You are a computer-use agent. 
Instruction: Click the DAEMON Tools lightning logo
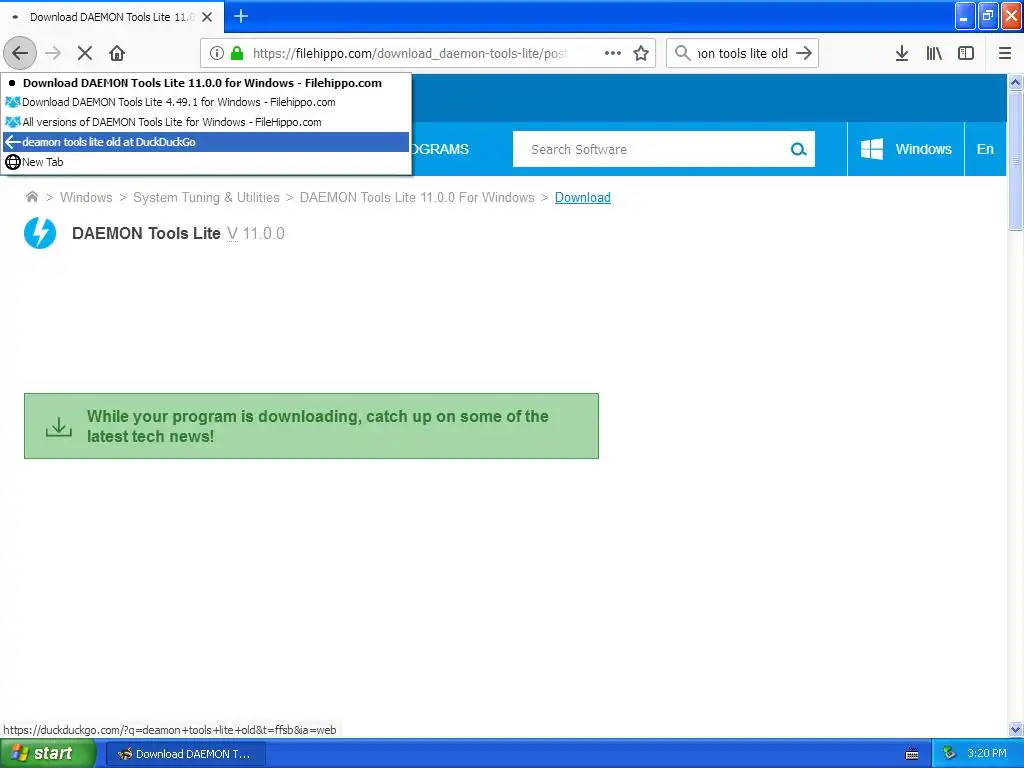(40, 233)
